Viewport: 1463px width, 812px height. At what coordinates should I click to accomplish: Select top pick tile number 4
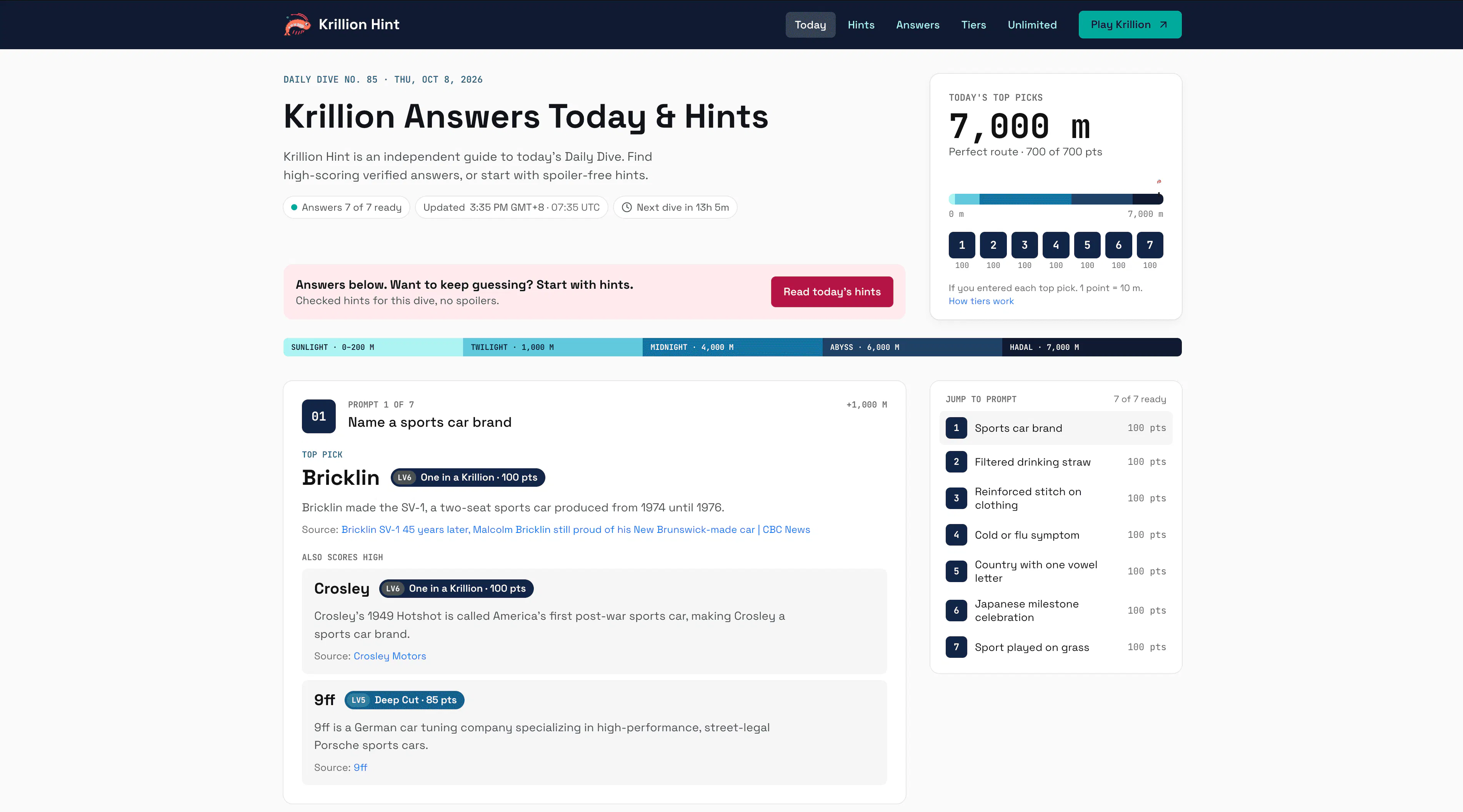(x=1056, y=245)
